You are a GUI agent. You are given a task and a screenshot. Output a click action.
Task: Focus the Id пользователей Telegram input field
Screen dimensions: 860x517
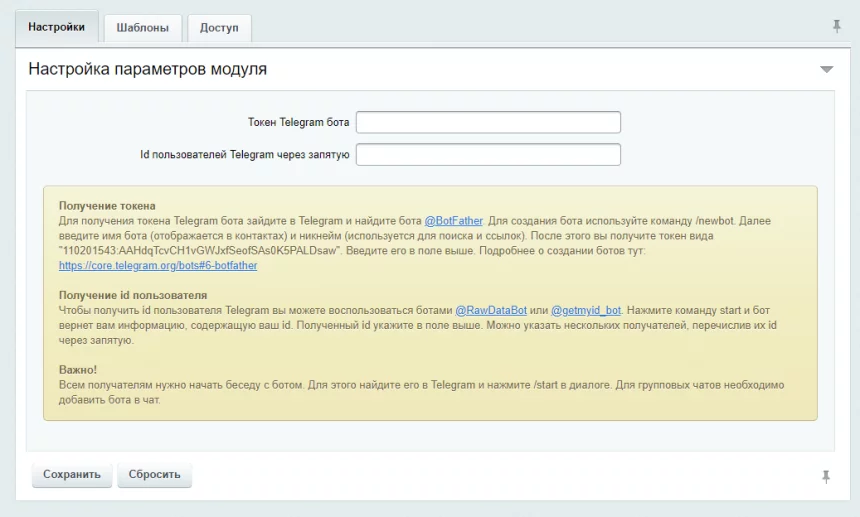pos(488,155)
